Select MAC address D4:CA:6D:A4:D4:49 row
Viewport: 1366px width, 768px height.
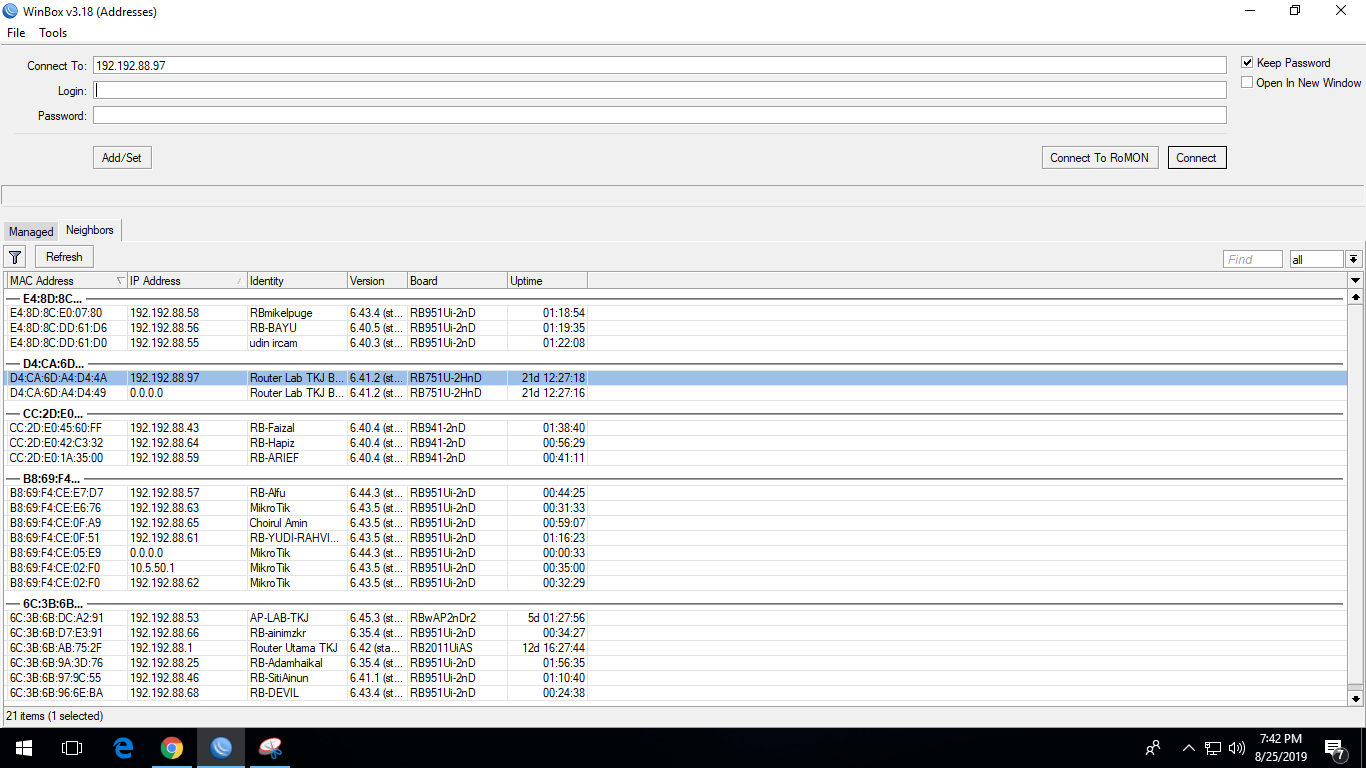[x=677, y=393]
